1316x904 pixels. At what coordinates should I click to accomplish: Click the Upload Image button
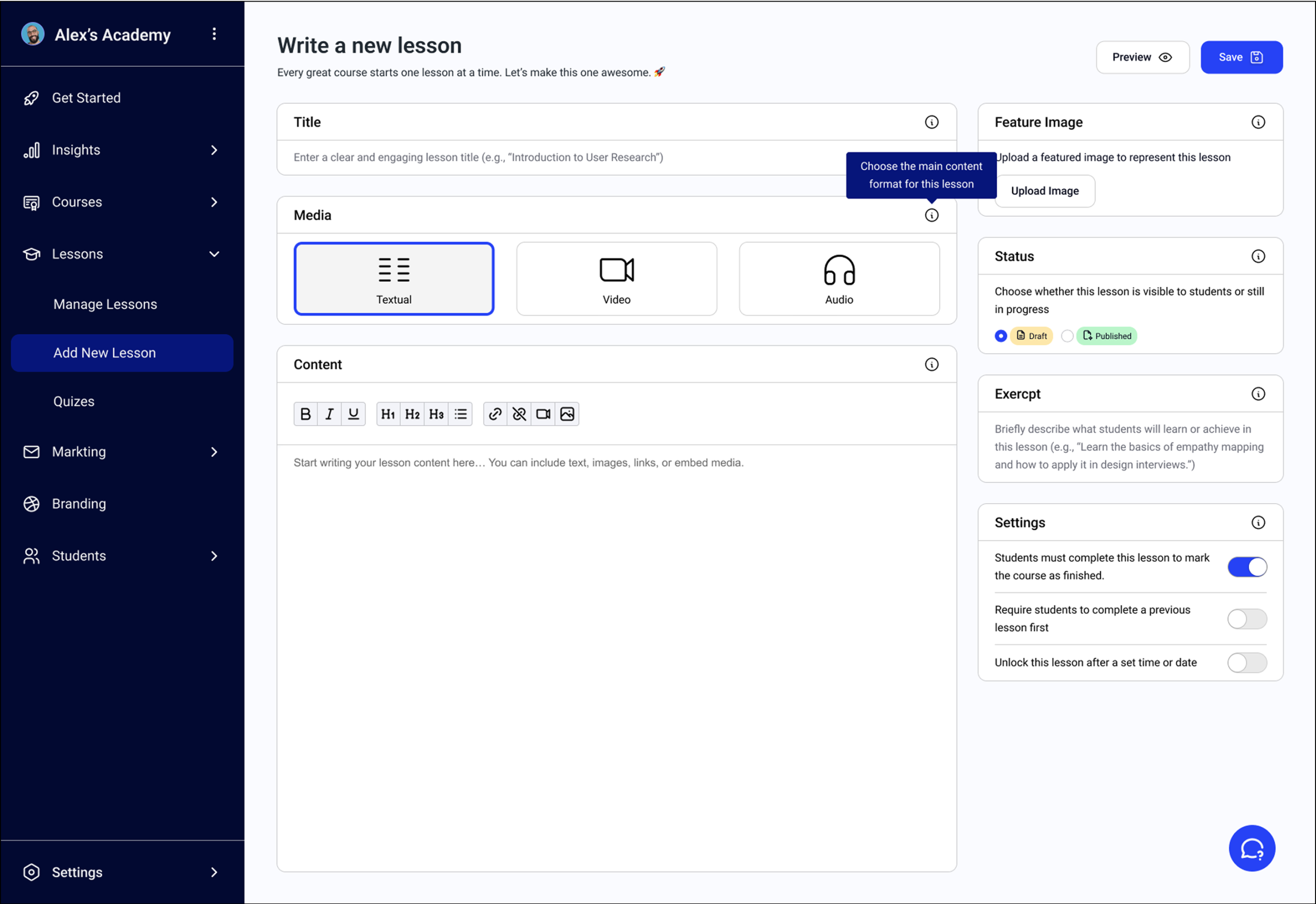(1045, 192)
